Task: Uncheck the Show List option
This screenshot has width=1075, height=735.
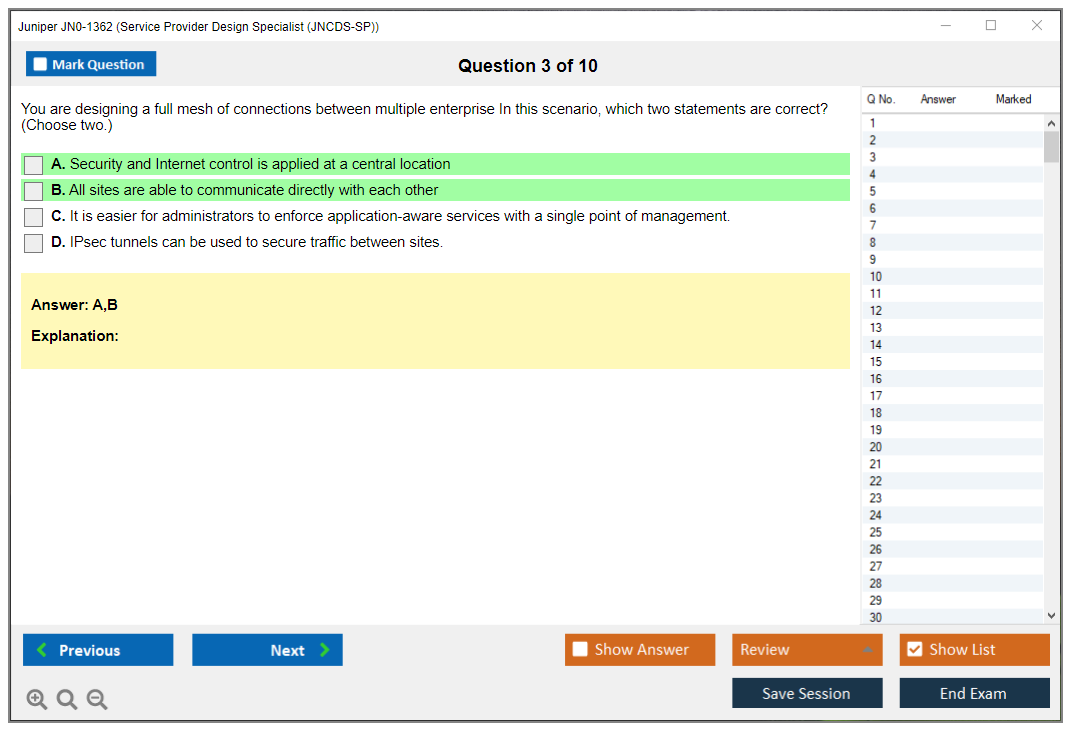Action: [914, 650]
